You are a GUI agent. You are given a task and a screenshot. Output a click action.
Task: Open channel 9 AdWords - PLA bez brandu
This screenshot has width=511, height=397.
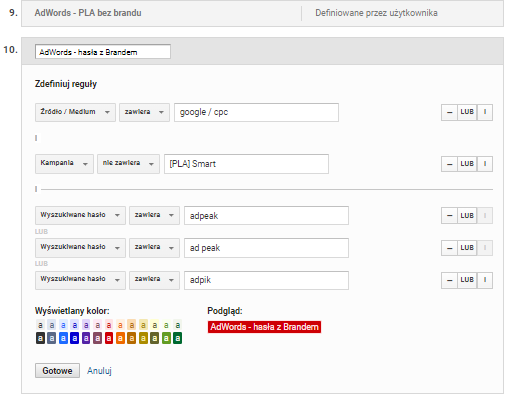tap(88, 13)
